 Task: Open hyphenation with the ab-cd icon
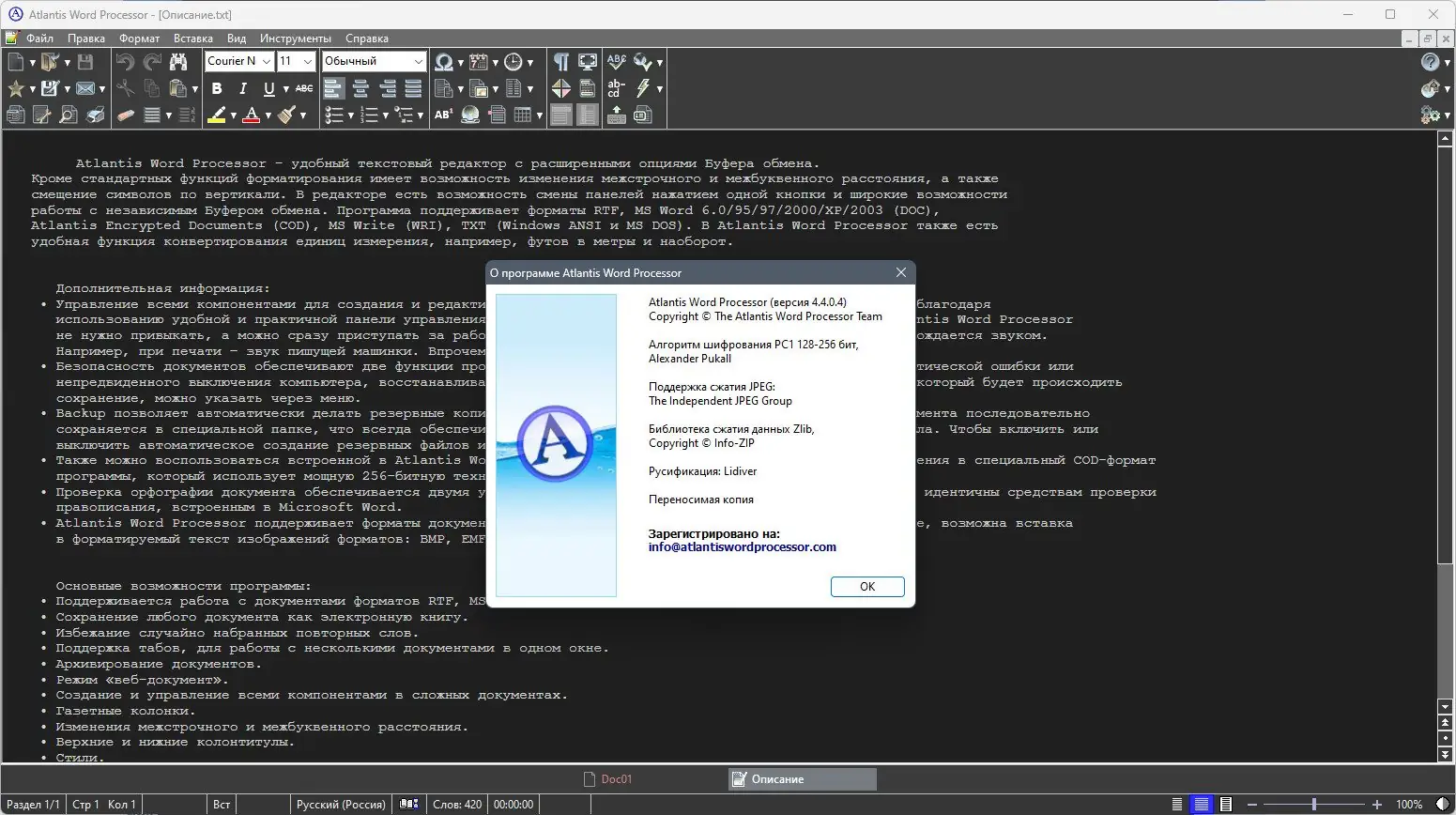[x=617, y=88]
